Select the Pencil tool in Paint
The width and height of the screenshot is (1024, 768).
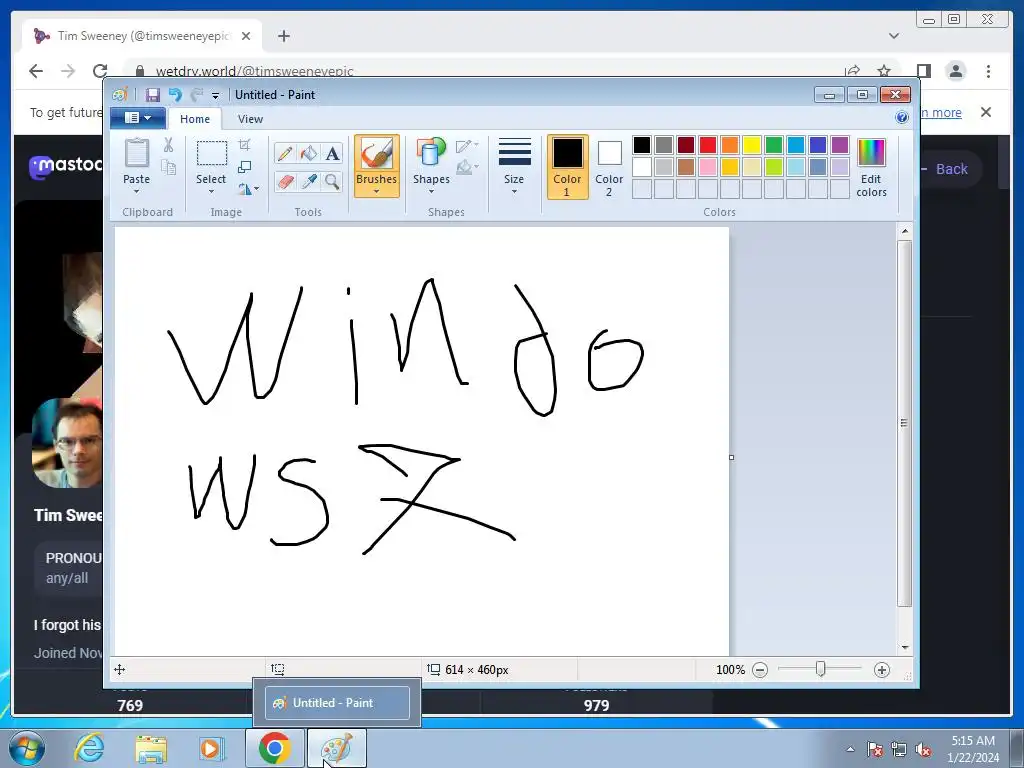(285, 153)
